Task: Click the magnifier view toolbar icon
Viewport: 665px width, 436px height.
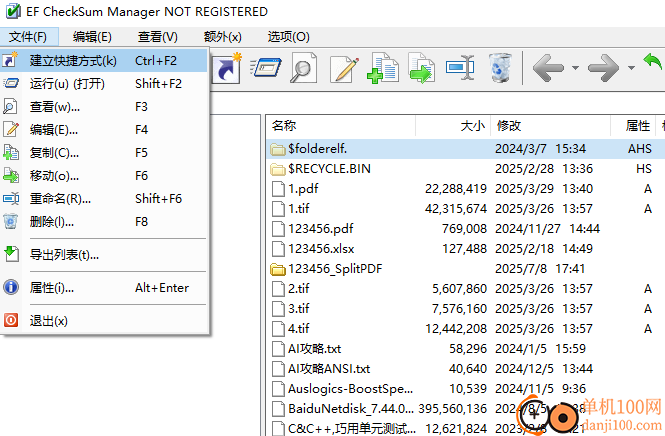Action: [303, 68]
